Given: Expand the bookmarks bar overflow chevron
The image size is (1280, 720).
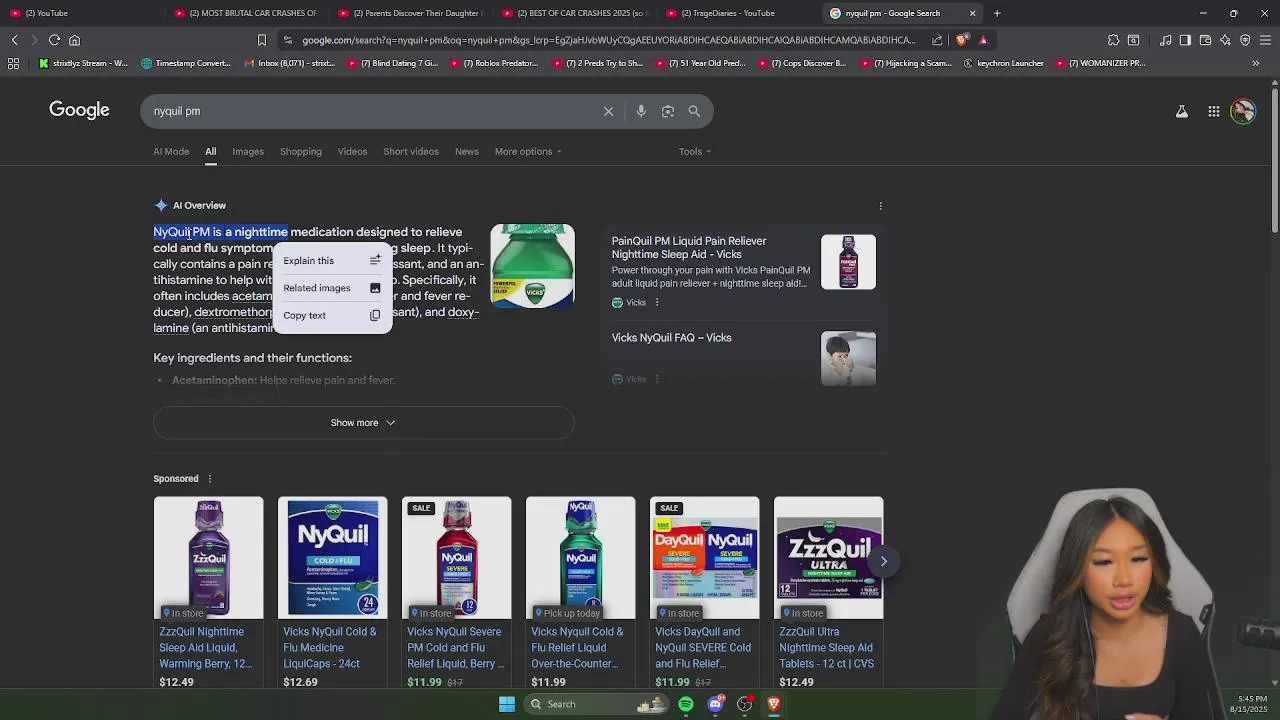Looking at the screenshot, I should click(1256, 63).
